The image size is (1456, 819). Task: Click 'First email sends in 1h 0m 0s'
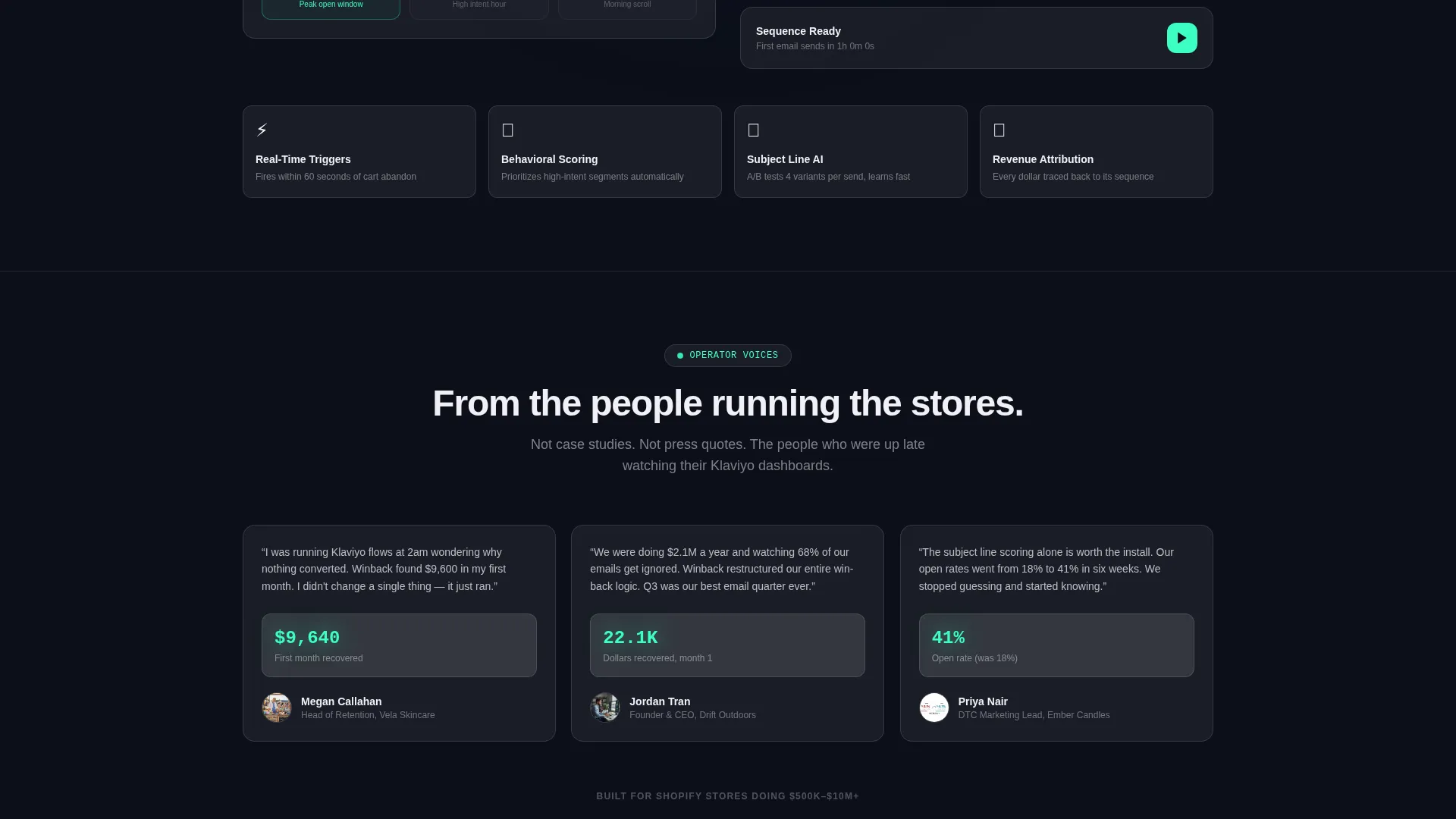coord(815,46)
